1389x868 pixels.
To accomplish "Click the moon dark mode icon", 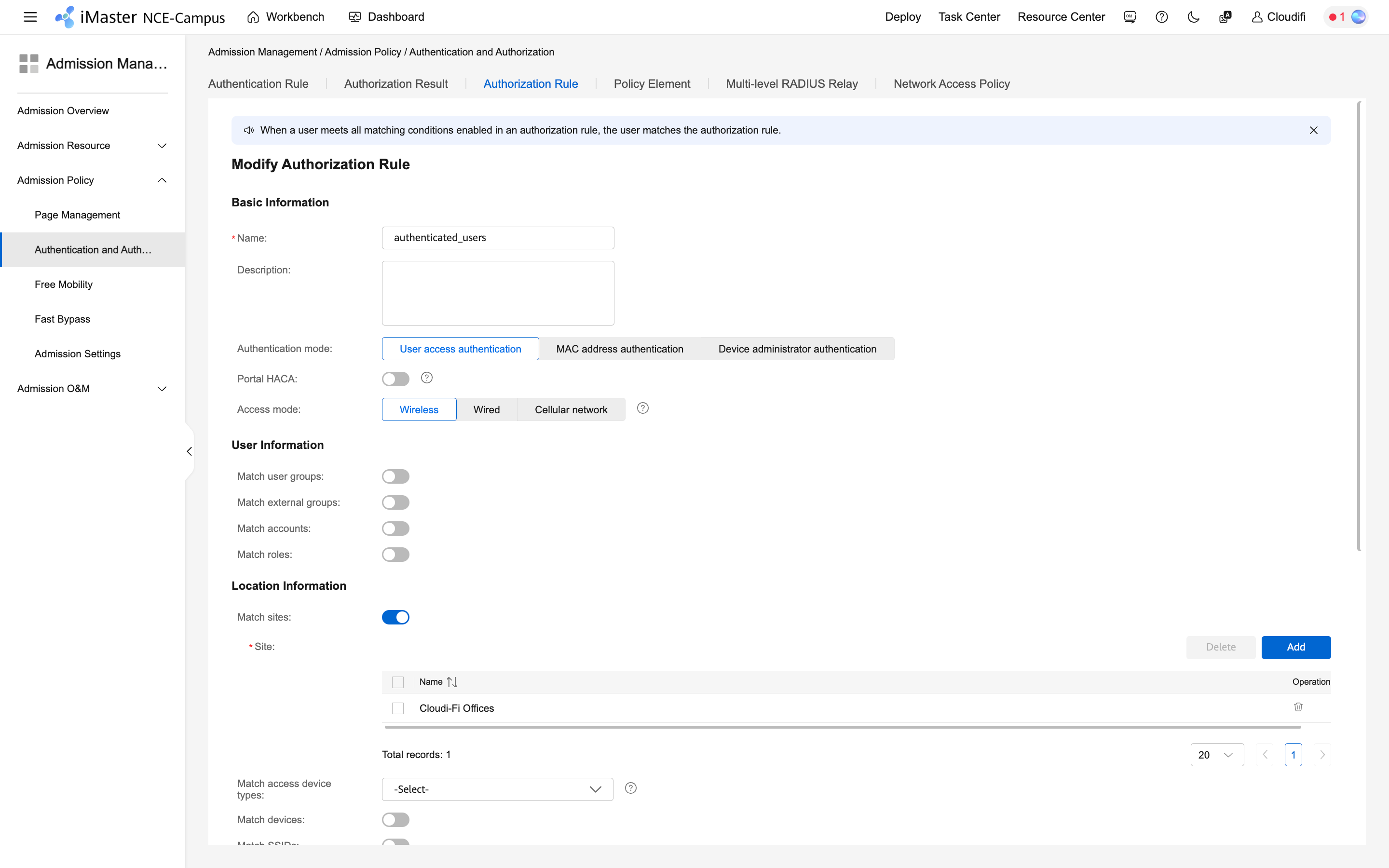I will pos(1193,17).
